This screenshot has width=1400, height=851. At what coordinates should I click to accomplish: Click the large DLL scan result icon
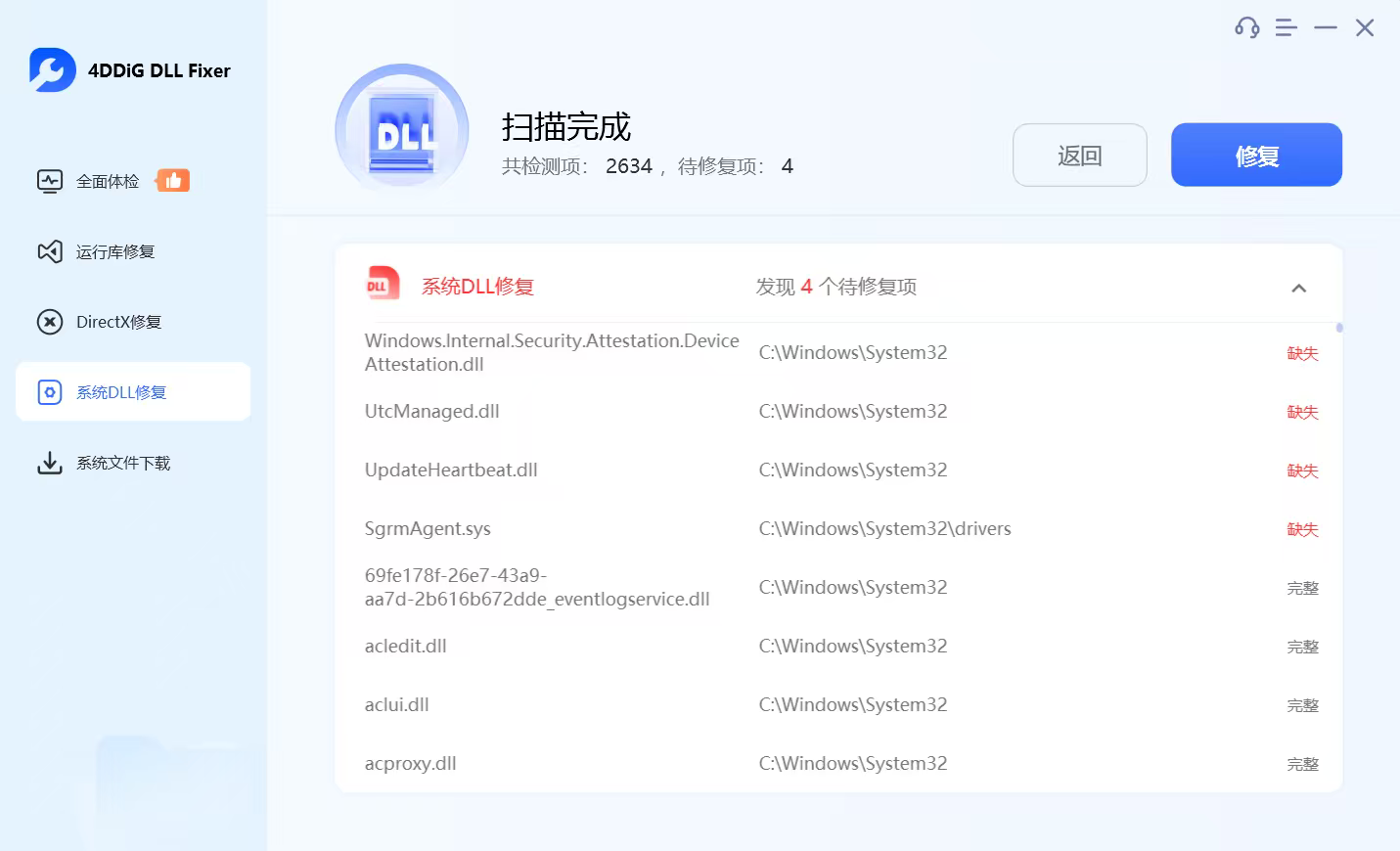point(402,130)
